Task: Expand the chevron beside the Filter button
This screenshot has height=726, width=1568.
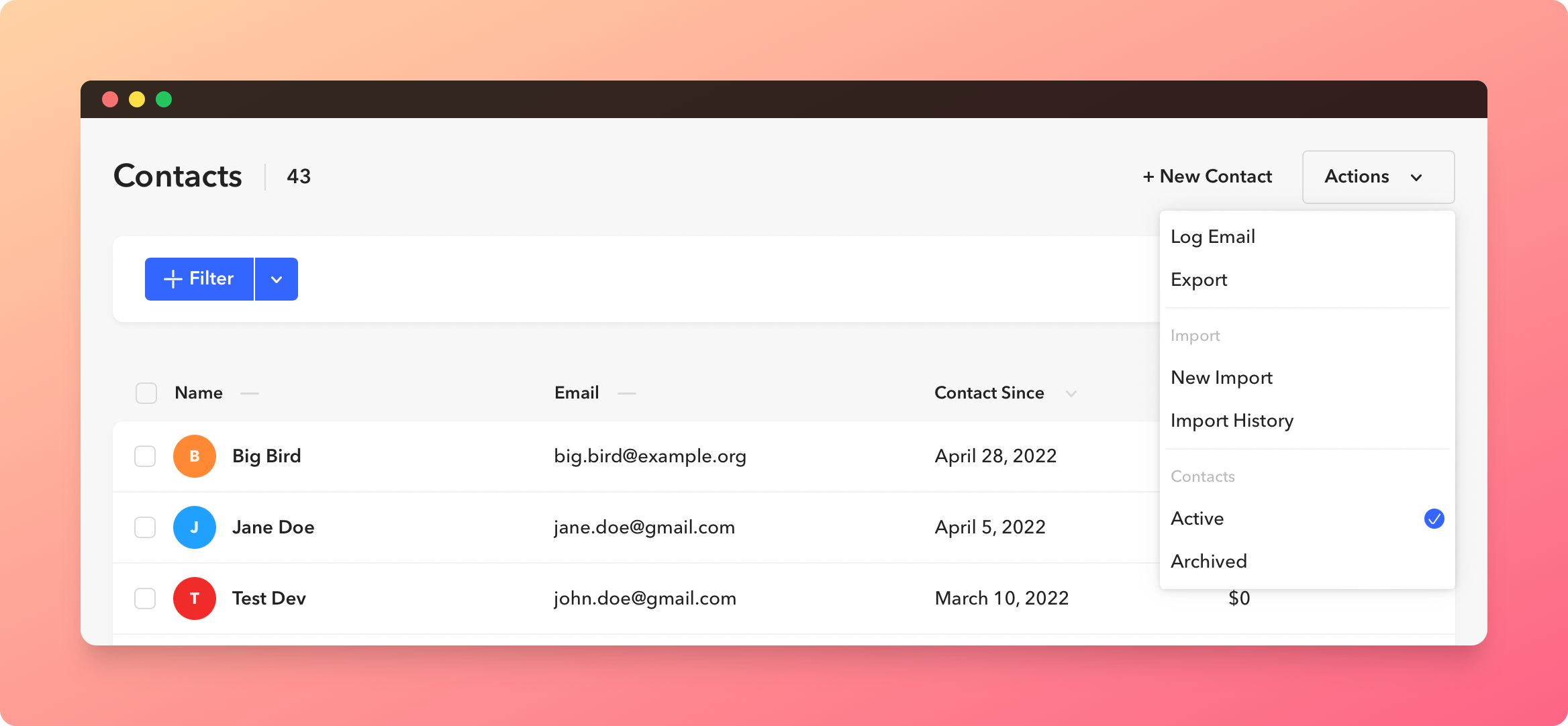Action: tap(277, 279)
